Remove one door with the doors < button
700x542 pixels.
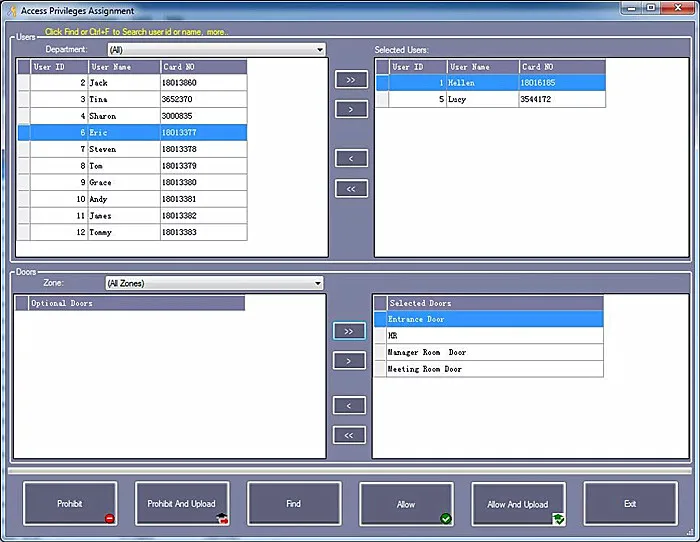(349, 405)
